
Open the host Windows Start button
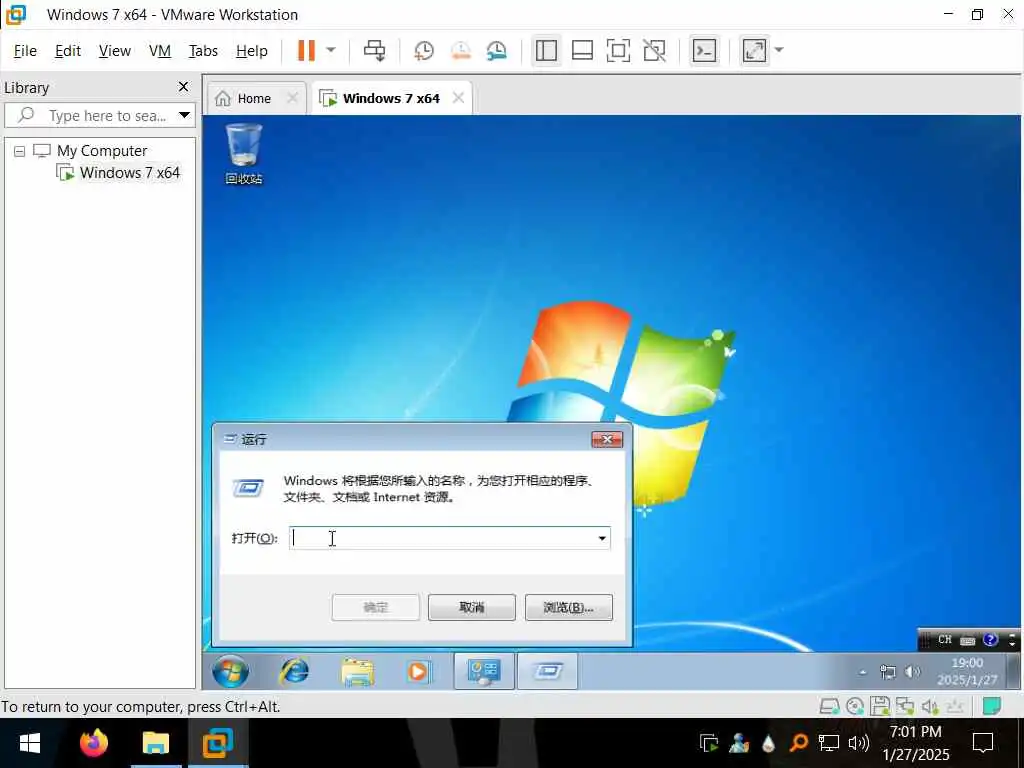coord(29,743)
